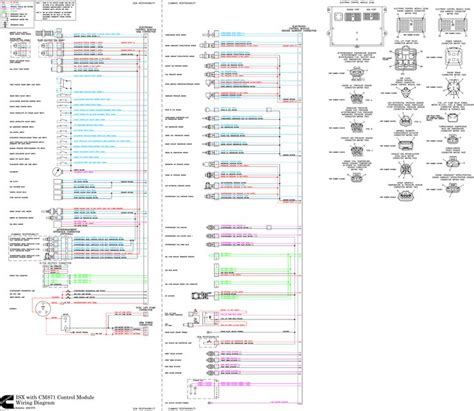Click the circular gauge symbol with needle
Screen dimensions: 474x411
pyautogui.click(x=56, y=172)
